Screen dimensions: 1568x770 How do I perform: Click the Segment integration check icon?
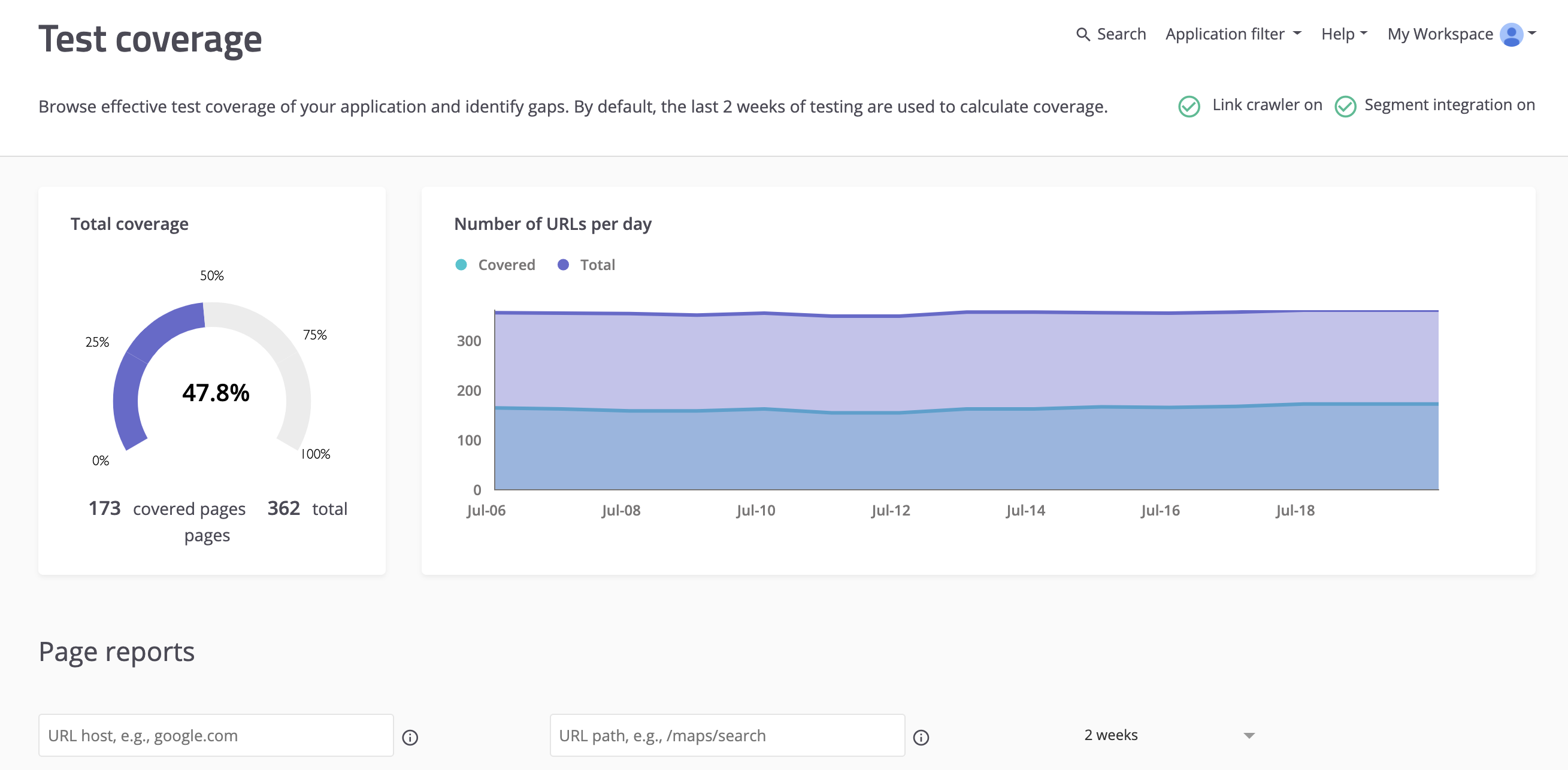tap(1345, 105)
